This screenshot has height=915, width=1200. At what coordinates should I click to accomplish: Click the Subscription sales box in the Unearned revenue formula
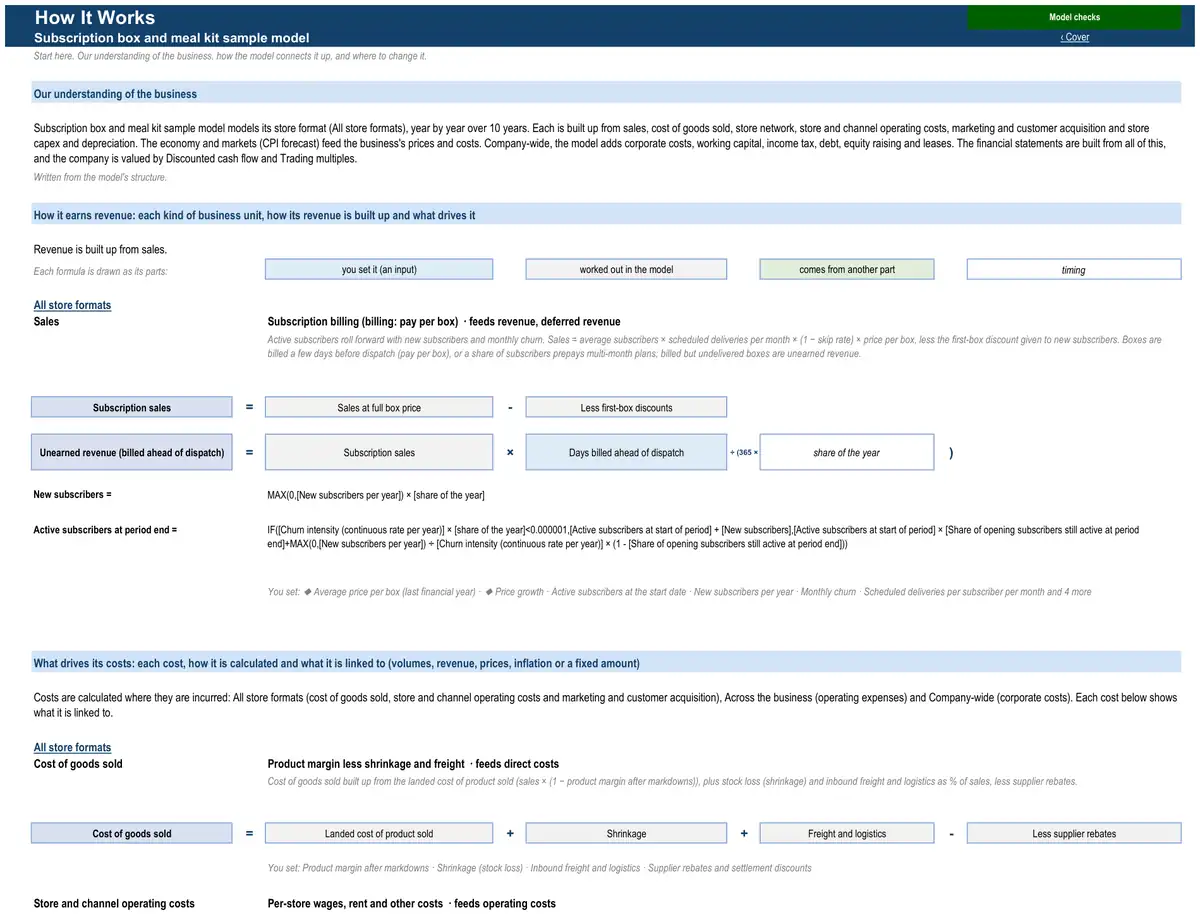tap(379, 452)
